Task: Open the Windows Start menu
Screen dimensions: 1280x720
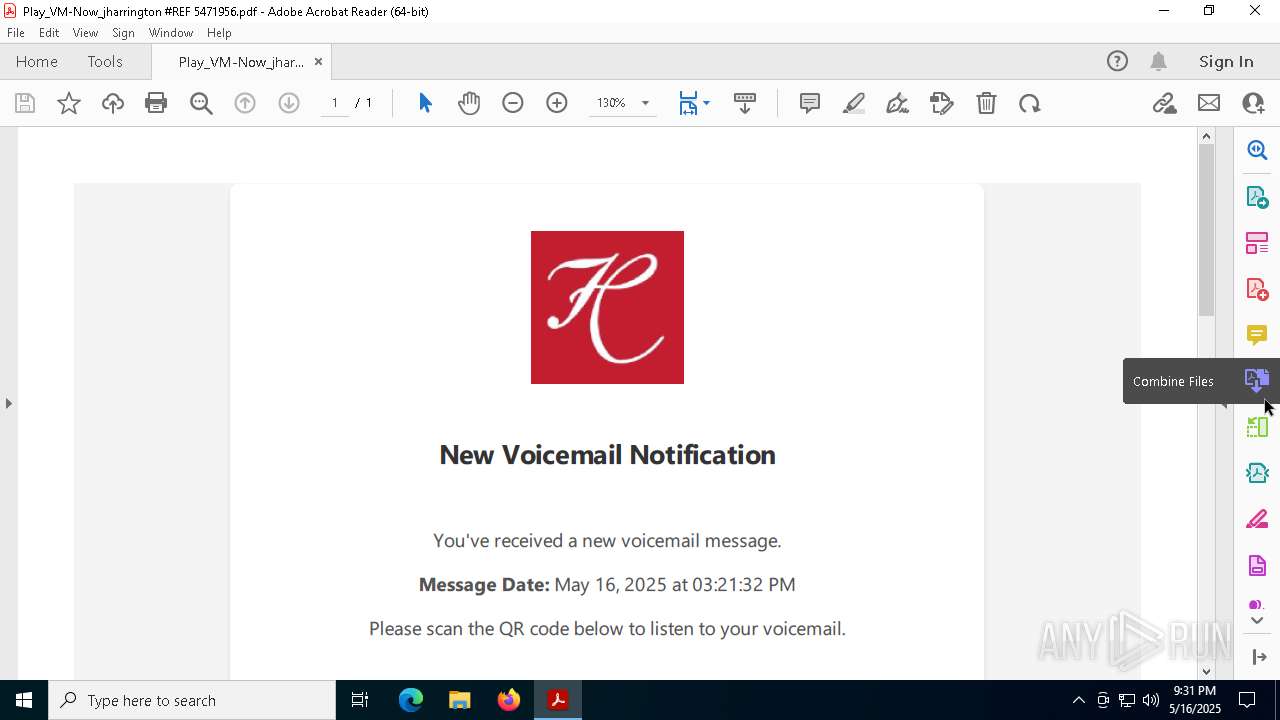Action: tap(24, 700)
